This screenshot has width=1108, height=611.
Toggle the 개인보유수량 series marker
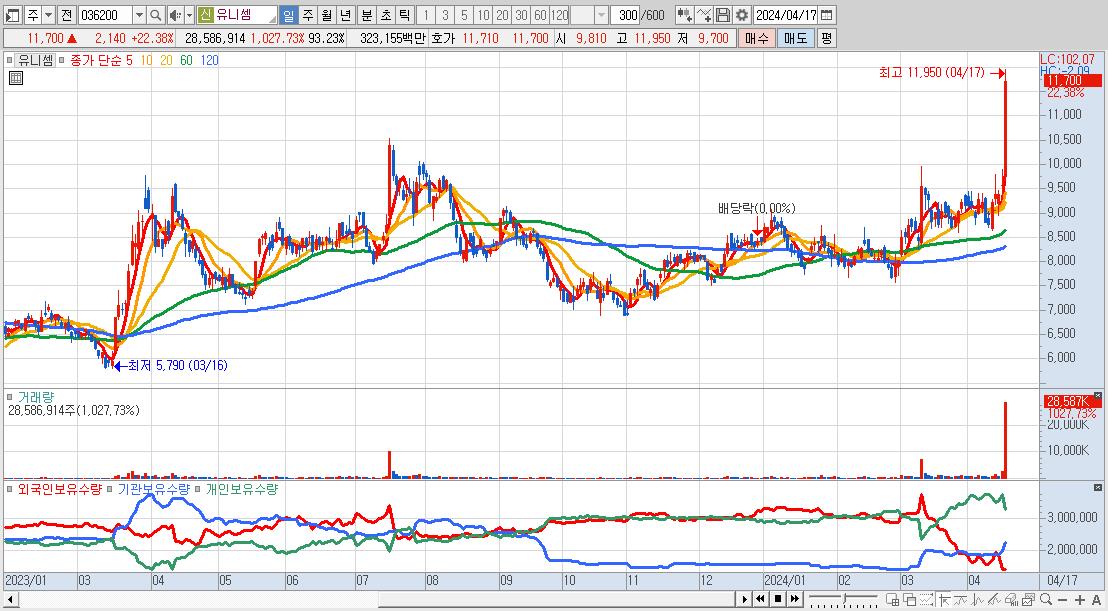point(198,490)
